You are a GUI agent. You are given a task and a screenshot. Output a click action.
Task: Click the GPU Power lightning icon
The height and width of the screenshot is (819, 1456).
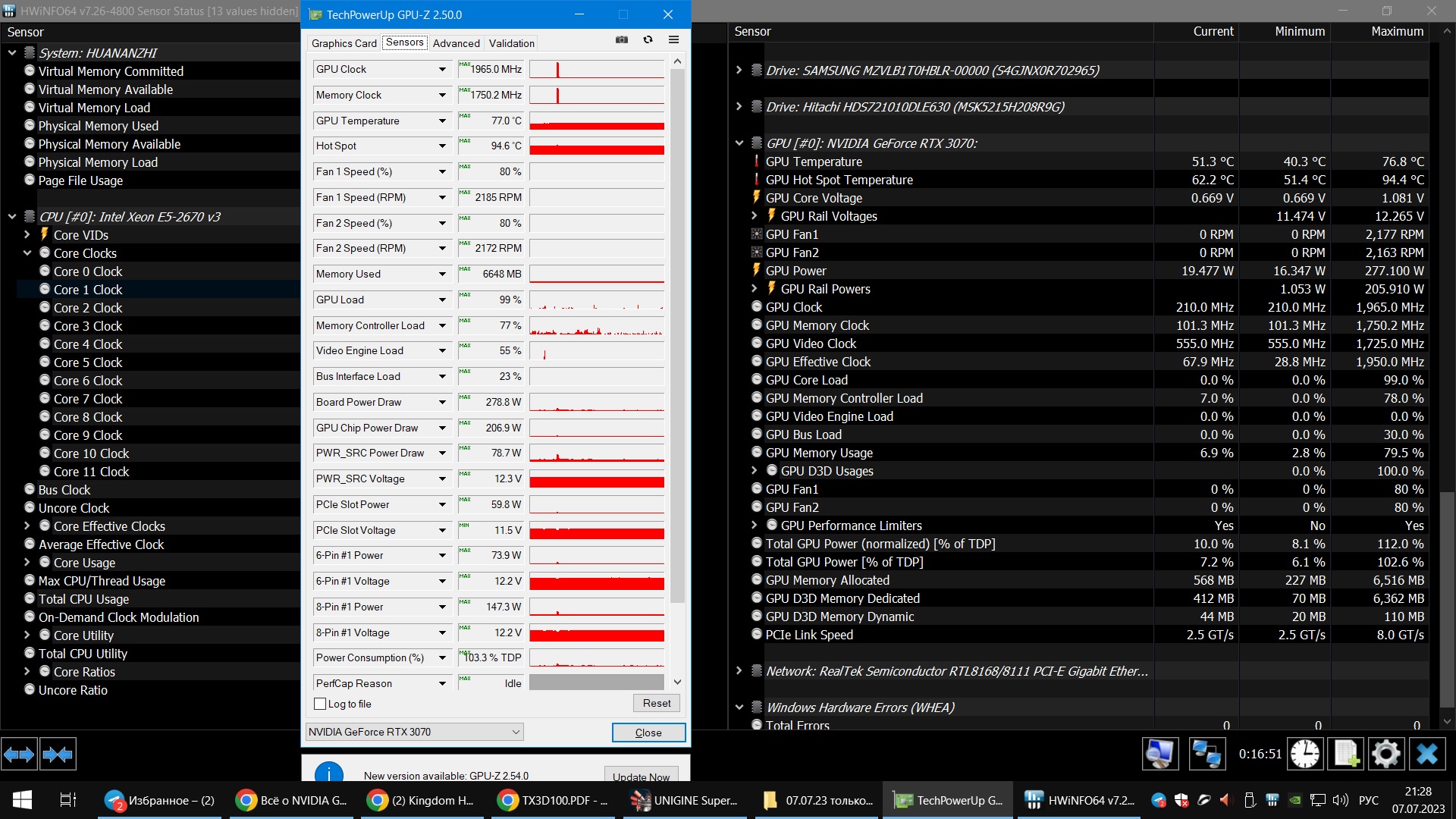click(756, 270)
